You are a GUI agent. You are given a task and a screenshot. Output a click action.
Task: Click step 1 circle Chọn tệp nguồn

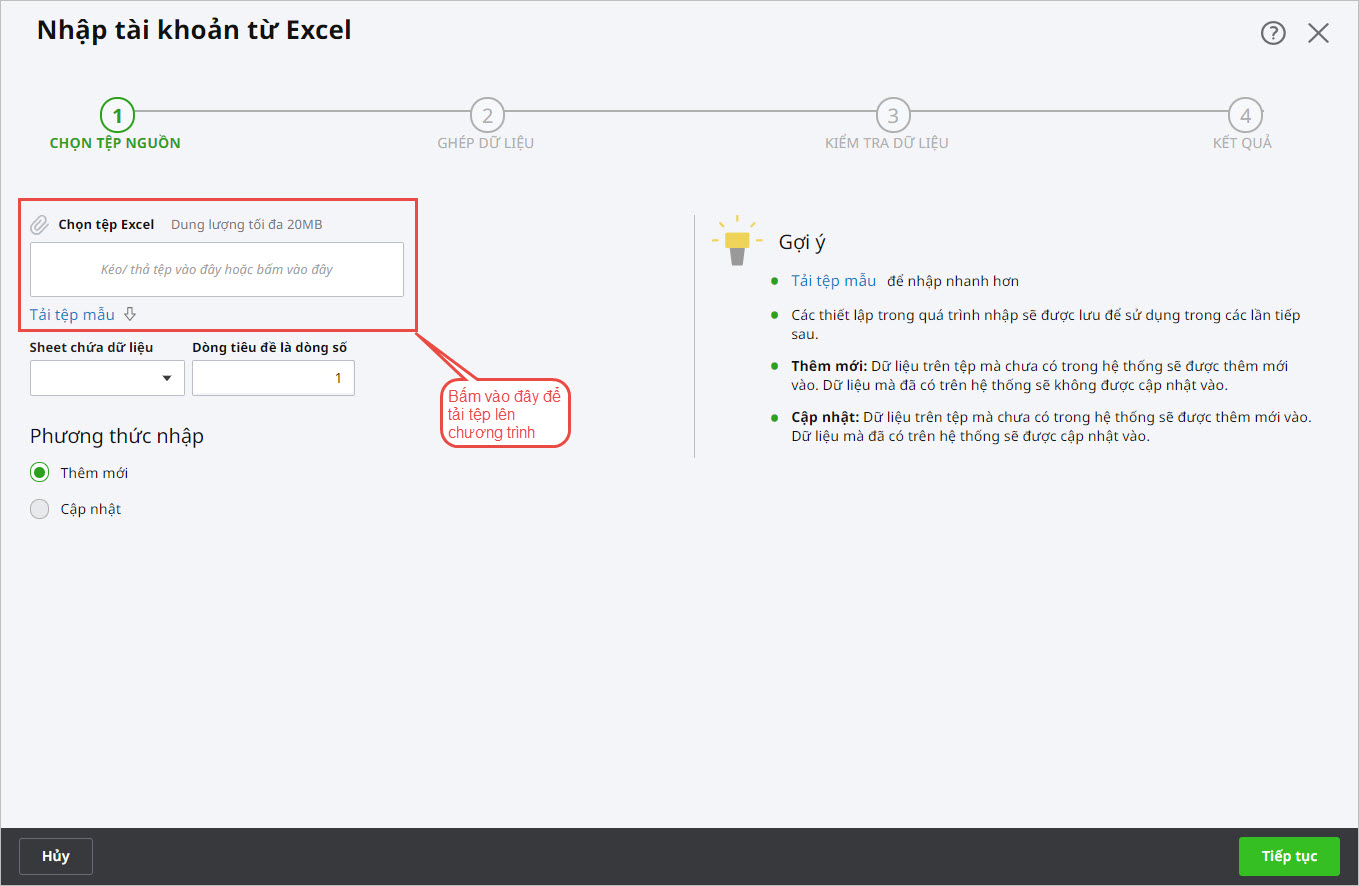click(117, 115)
